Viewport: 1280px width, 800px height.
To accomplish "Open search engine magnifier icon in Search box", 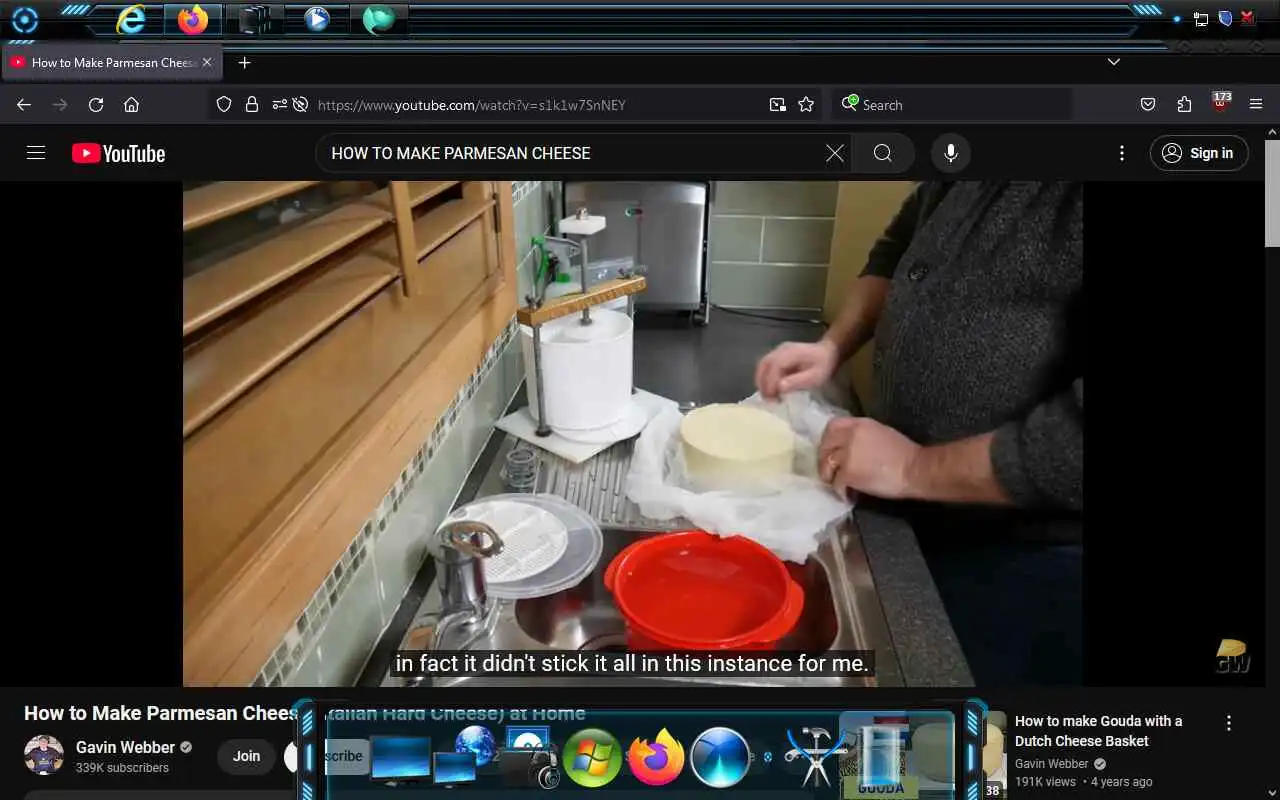I will [x=850, y=103].
